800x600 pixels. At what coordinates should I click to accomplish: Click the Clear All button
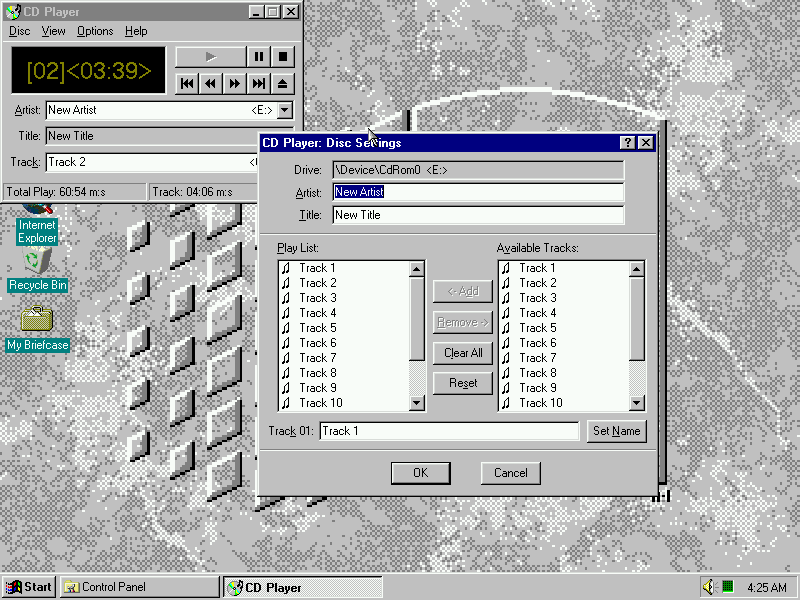click(463, 353)
